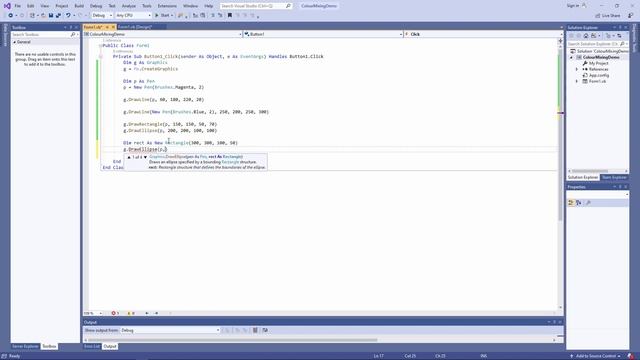Image resolution: width=640 pixels, height=360 pixels.
Task: Open the Analyze menu
Action: [x=129, y=6]
